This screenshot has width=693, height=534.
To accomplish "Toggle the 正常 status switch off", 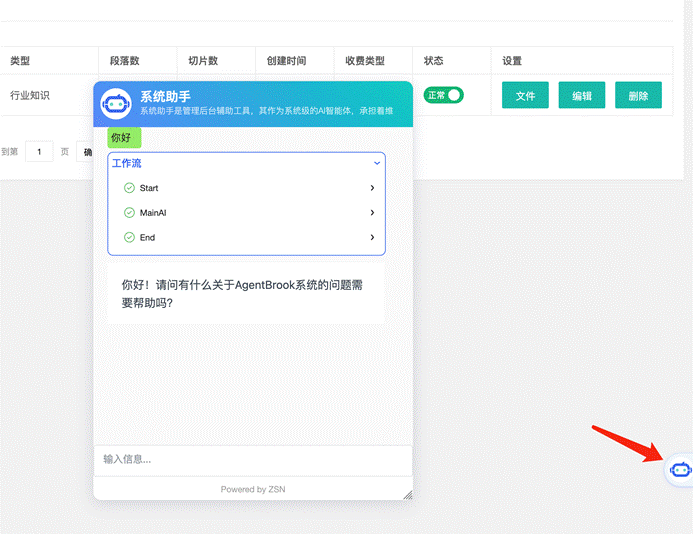I will click(443, 95).
